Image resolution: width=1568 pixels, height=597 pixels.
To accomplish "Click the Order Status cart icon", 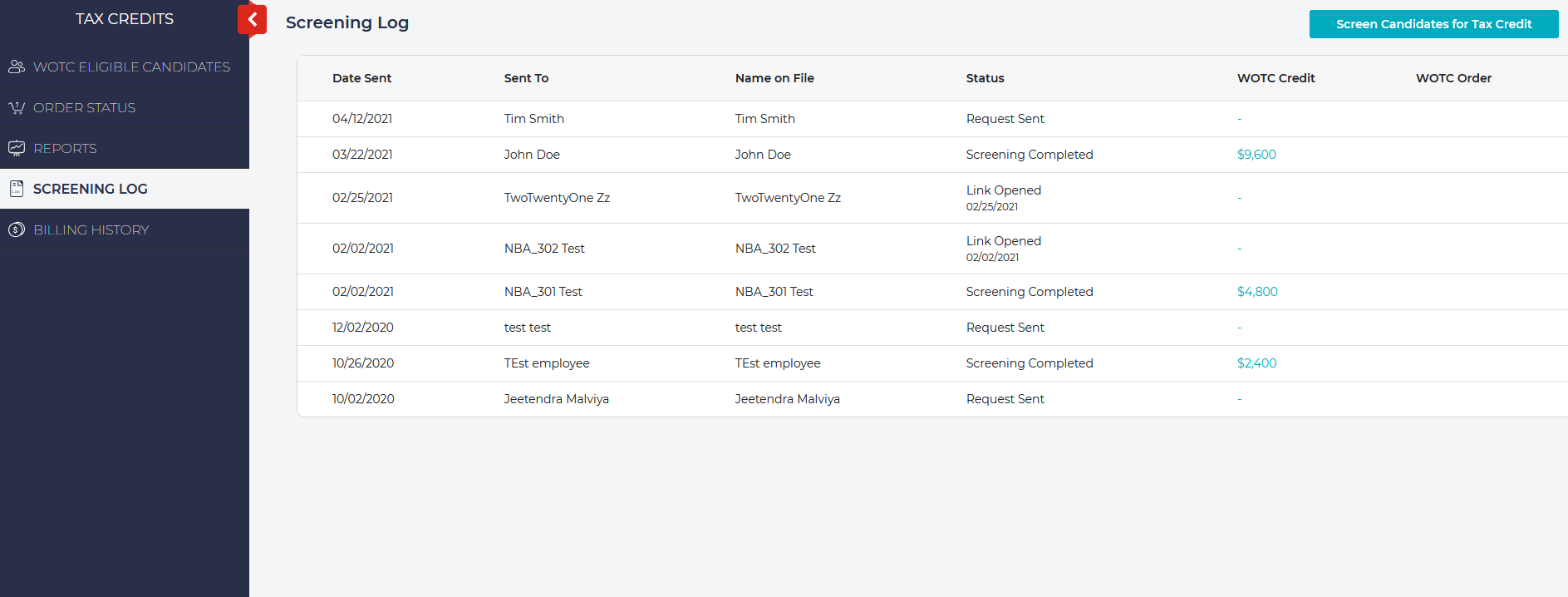I will point(17,108).
